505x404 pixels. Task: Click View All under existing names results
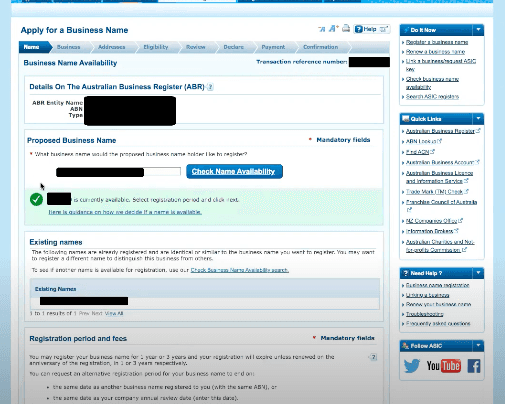pyautogui.click(x=114, y=313)
